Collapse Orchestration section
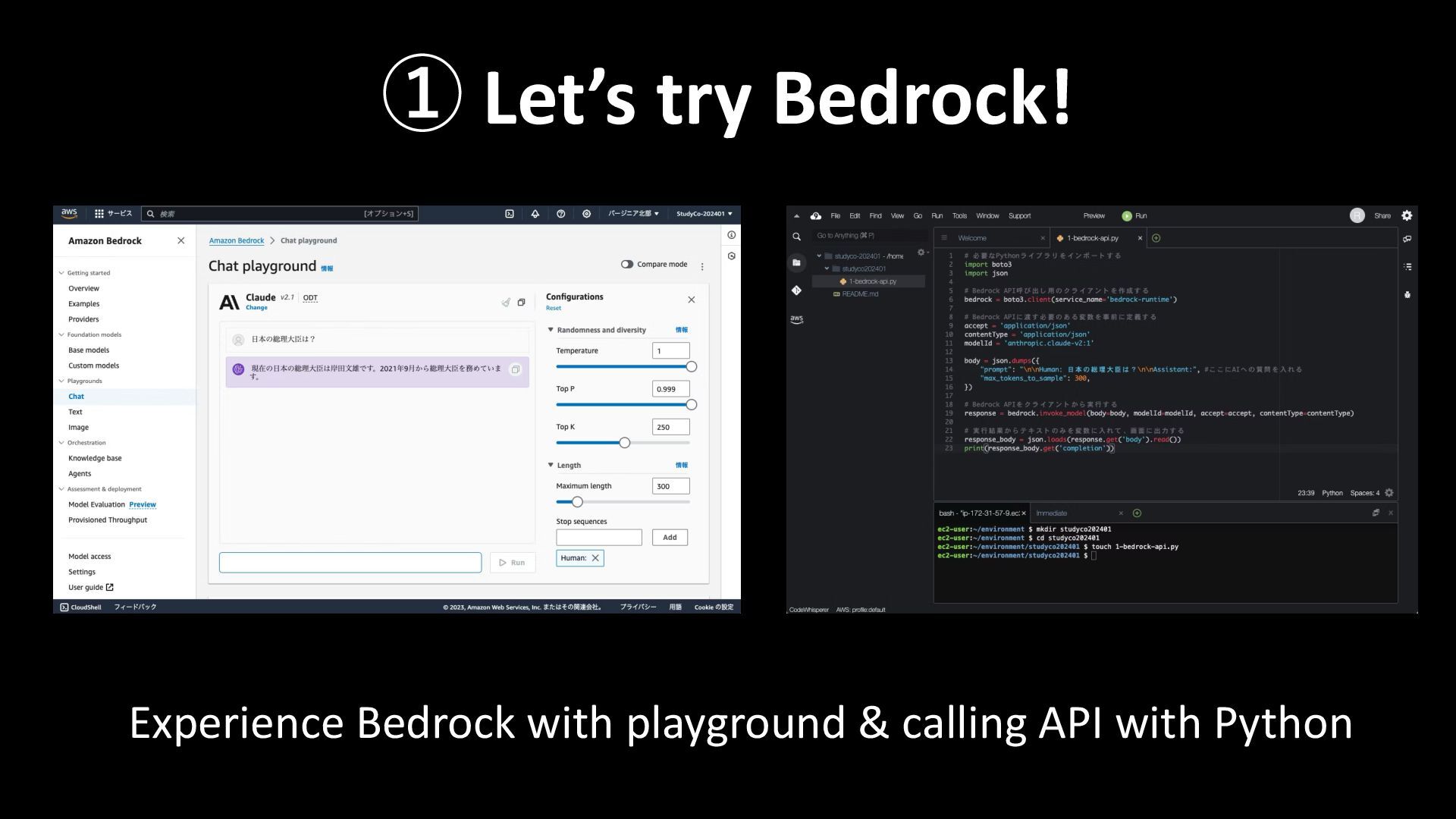Viewport: 1456px width, 819px height. [61, 443]
